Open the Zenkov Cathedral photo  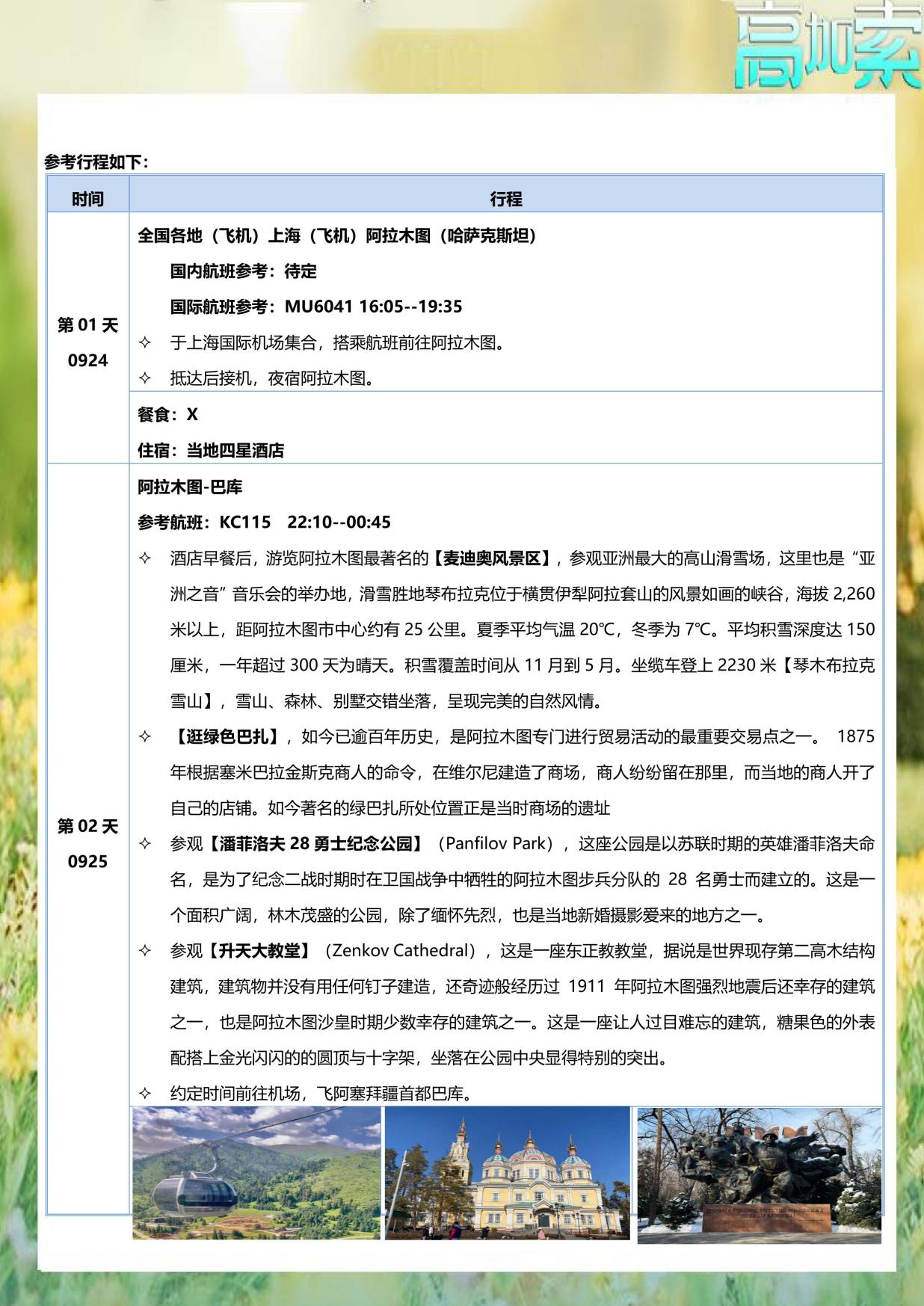[508, 1172]
